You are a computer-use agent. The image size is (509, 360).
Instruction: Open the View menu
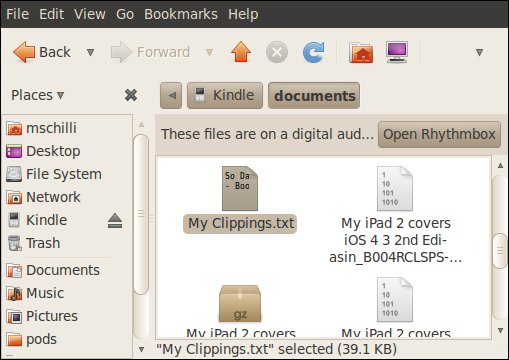(90, 14)
